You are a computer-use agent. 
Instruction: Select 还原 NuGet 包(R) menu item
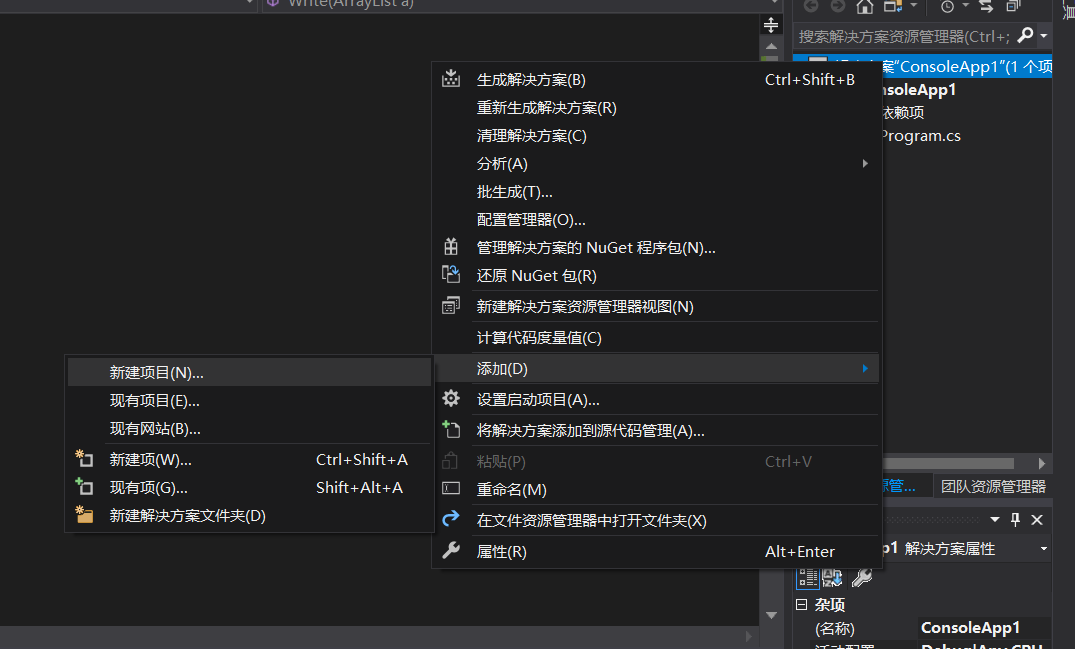click(x=656, y=275)
